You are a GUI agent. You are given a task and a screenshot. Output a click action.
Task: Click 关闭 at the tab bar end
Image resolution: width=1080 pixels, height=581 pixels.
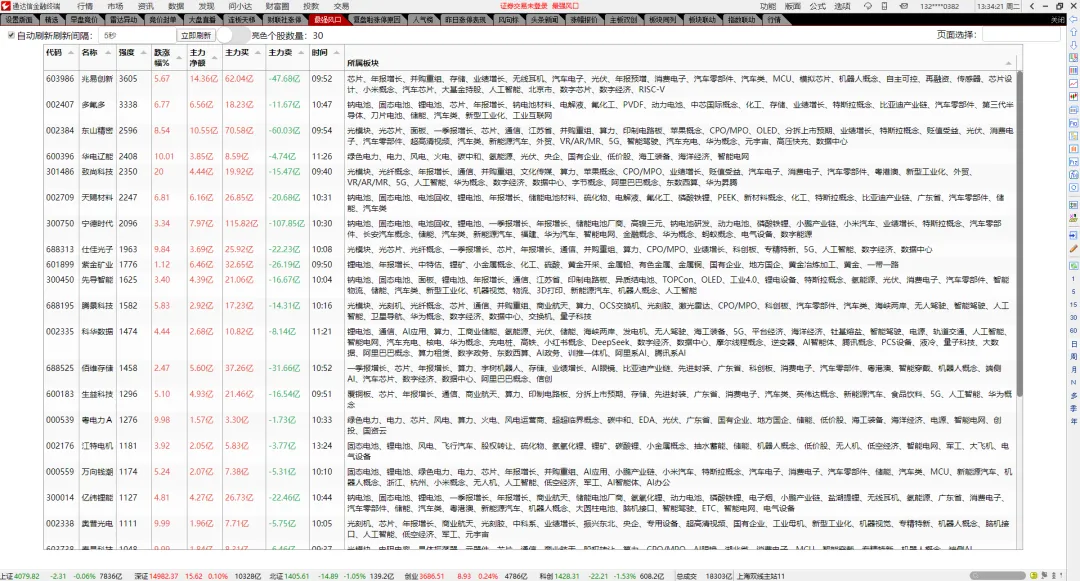pyautogui.click(x=1057, y=20)
